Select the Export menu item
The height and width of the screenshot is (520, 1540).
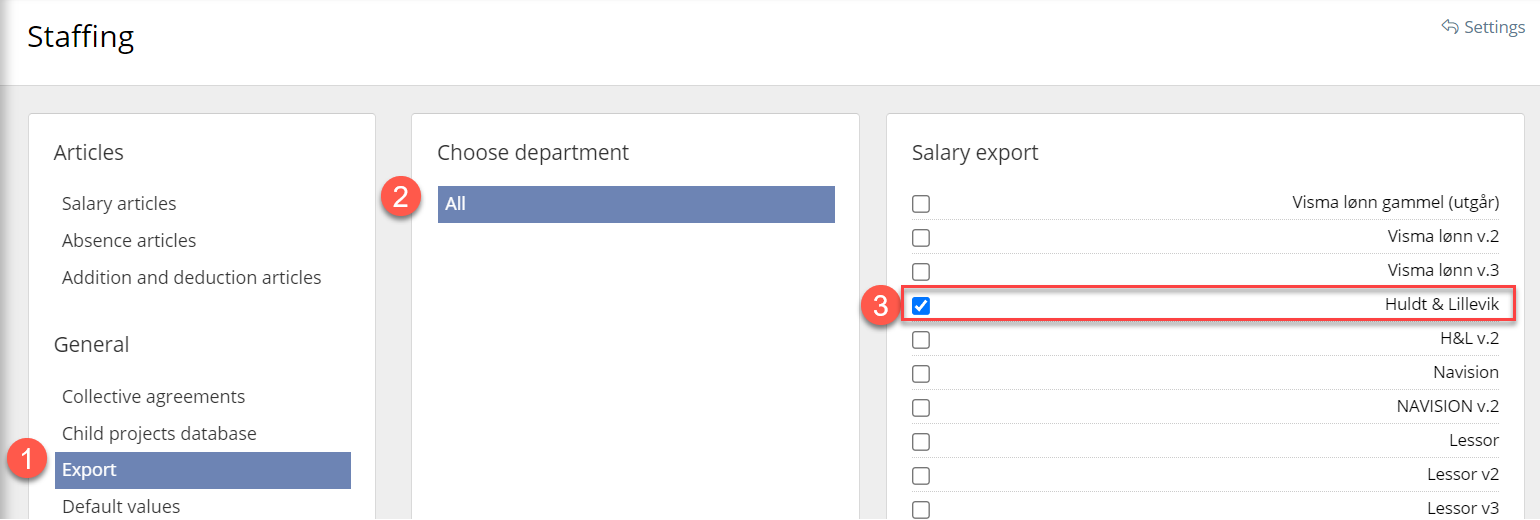[x=90, y=470]
